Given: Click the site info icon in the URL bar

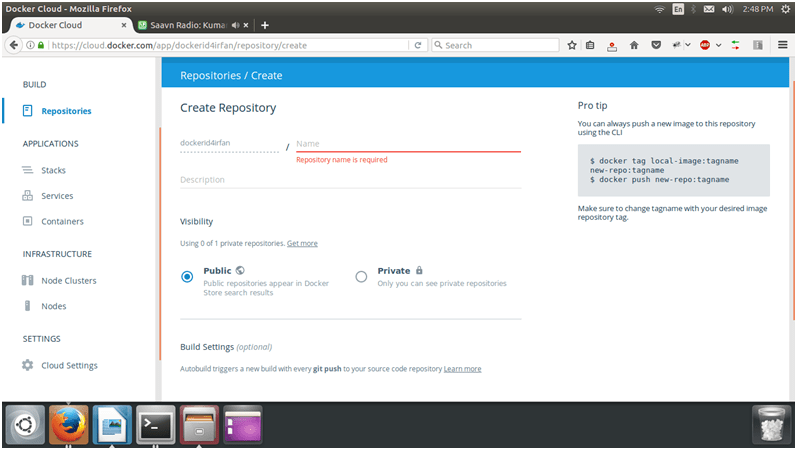Looking at the screenshot, I should pyautogui.click(x=30, y=45).
